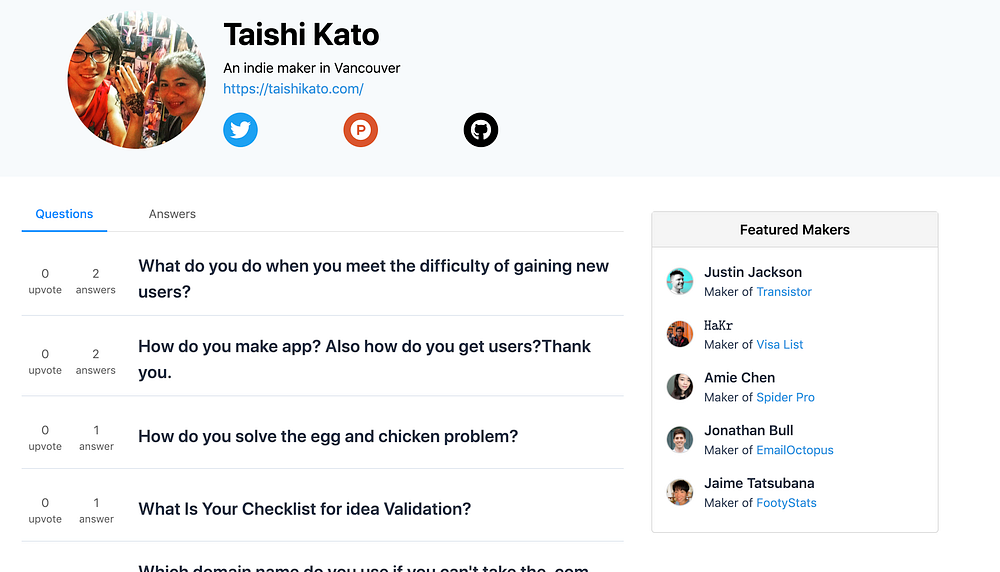The image size is (1000, 572).
Task: Open the Product Hunt profile icon
Action: coord(361,130)
